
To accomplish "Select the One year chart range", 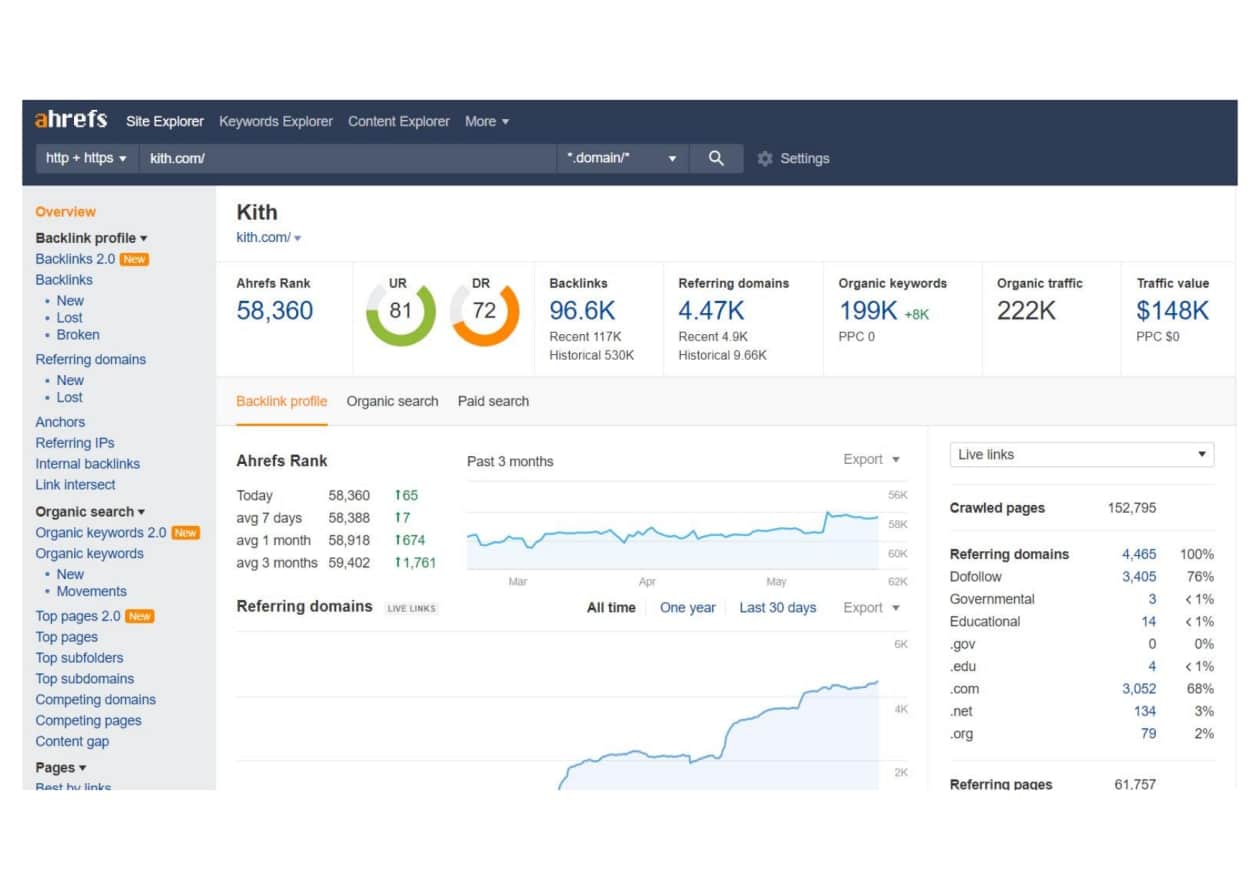I will [x=688, y=607].
